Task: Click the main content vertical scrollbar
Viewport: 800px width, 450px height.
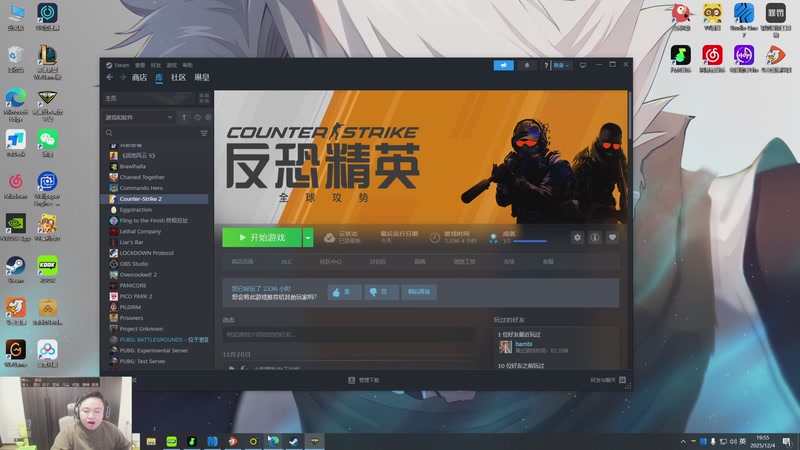Action: [630, 116]
